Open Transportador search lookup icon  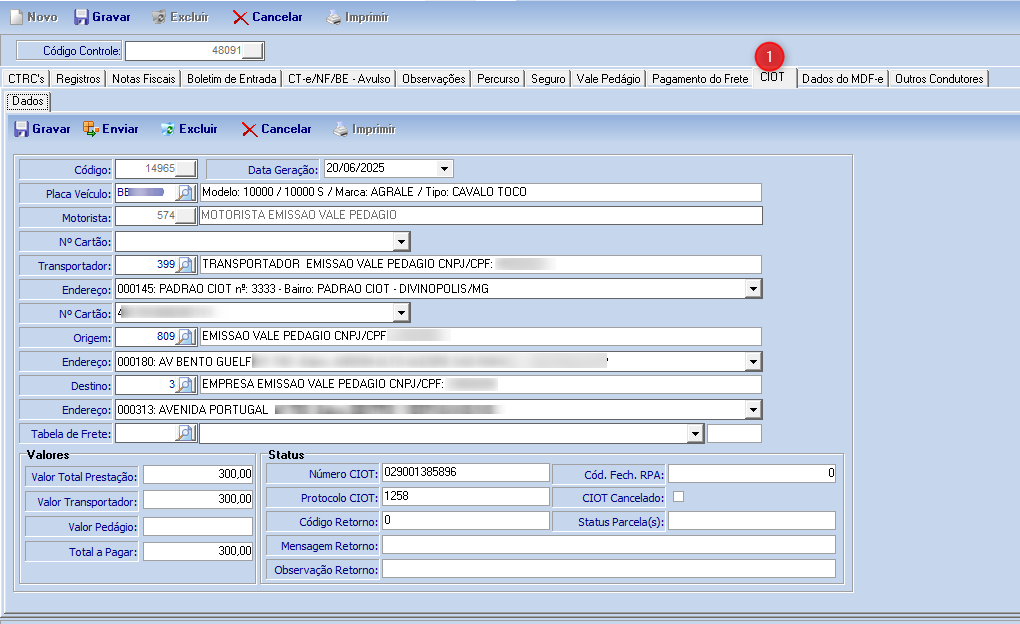coord(186,265)
